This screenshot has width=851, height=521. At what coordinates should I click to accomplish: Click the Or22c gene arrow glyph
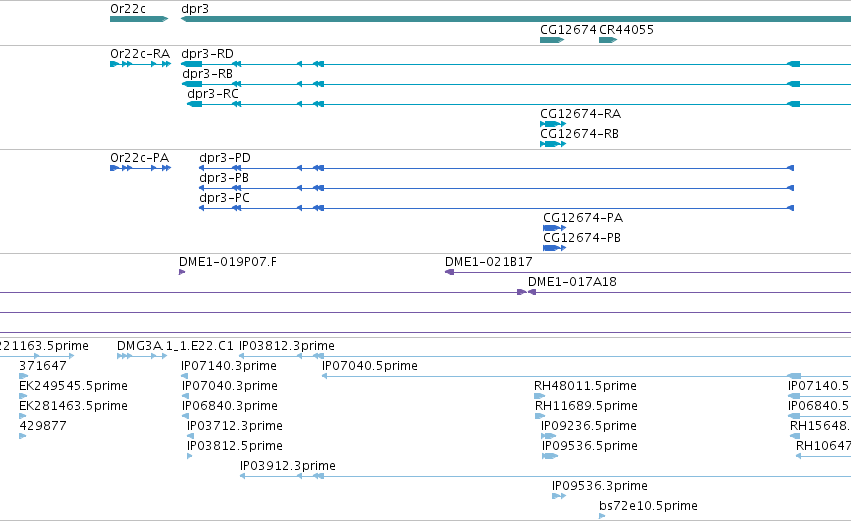point(139,19)
